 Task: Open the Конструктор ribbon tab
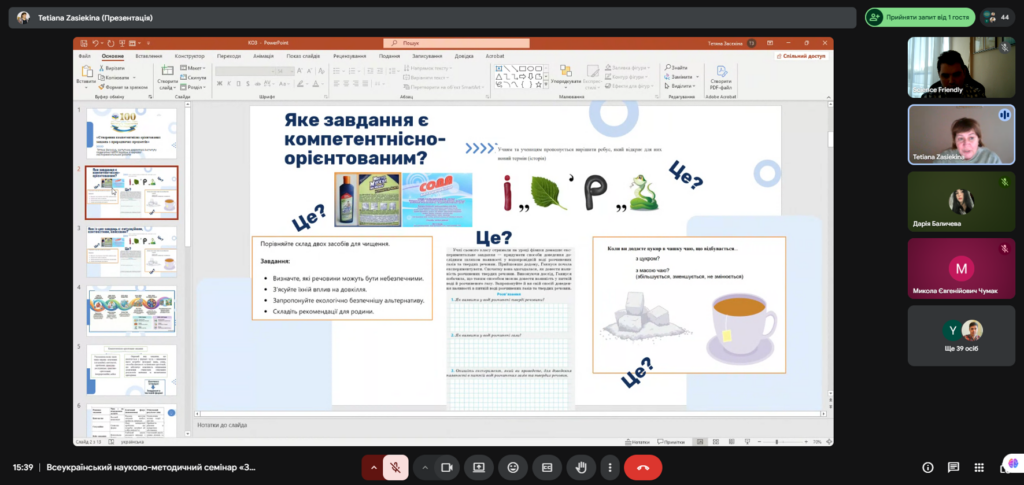click(x=190, y=57)
